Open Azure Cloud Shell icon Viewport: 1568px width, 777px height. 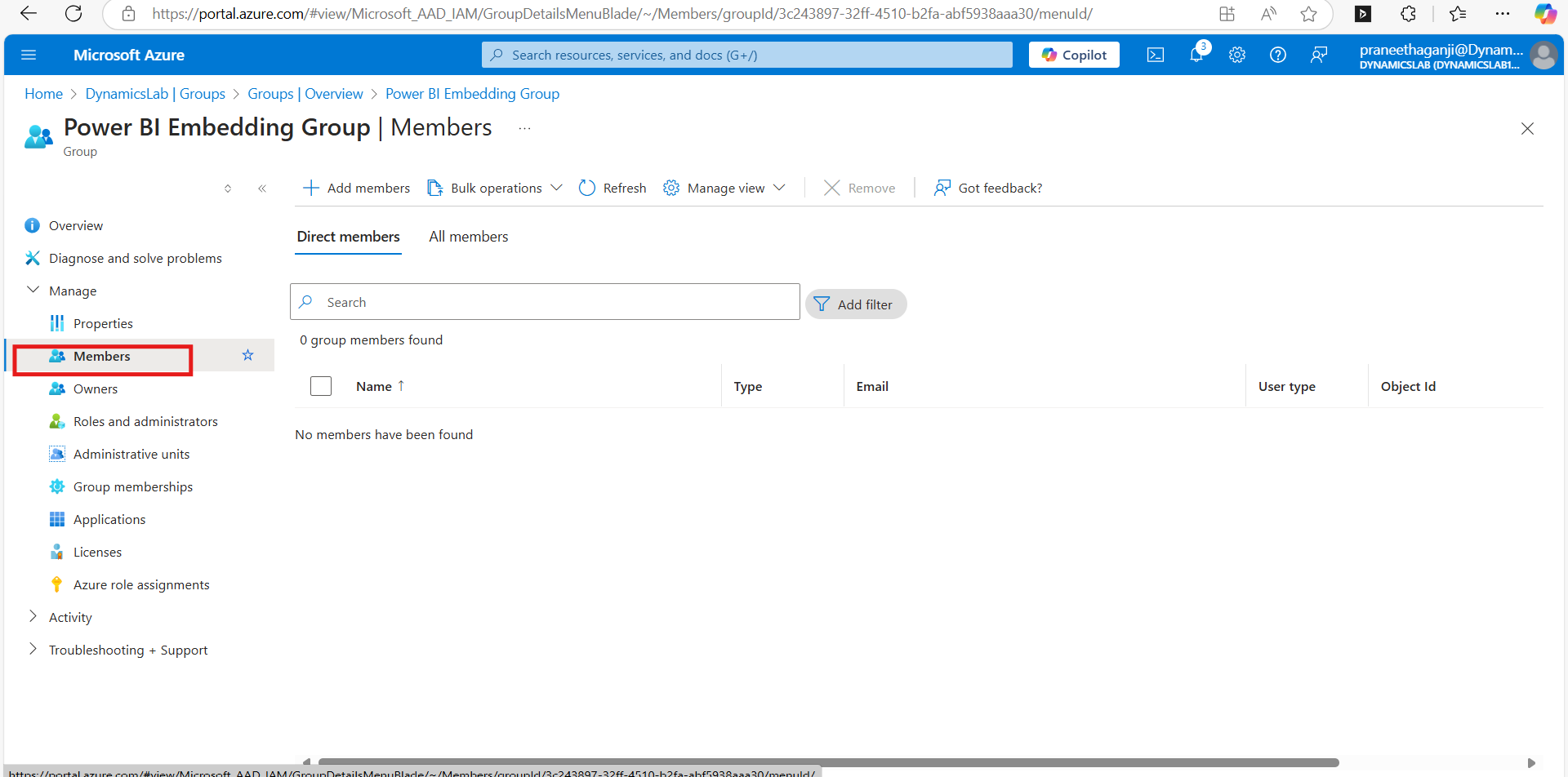click(x=1155, y=55)
